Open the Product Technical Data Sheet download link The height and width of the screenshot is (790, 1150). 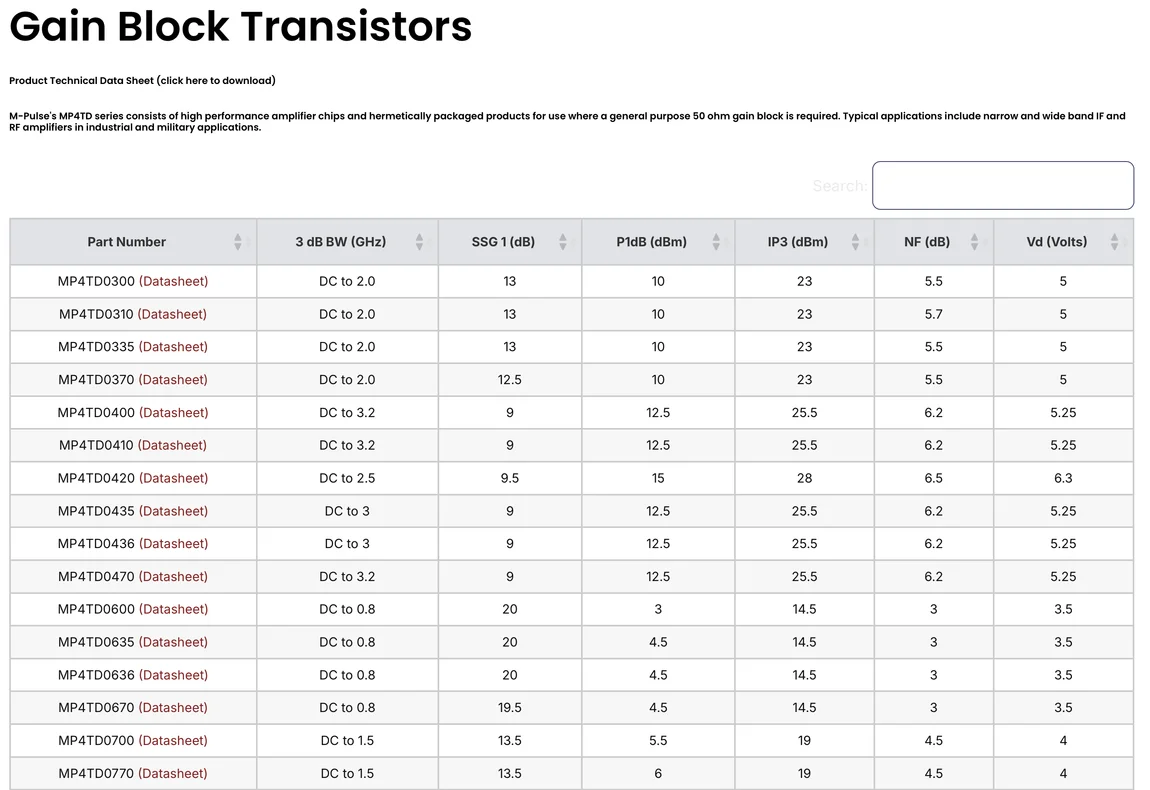tap(142, 80)
